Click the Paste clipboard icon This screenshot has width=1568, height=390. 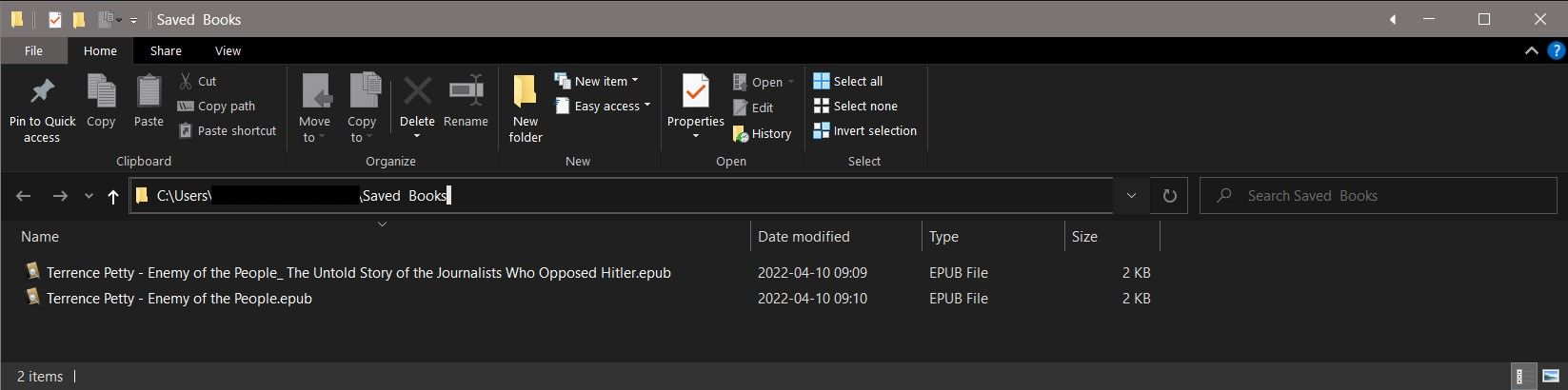pyautogui.click(x=149, y=92)
